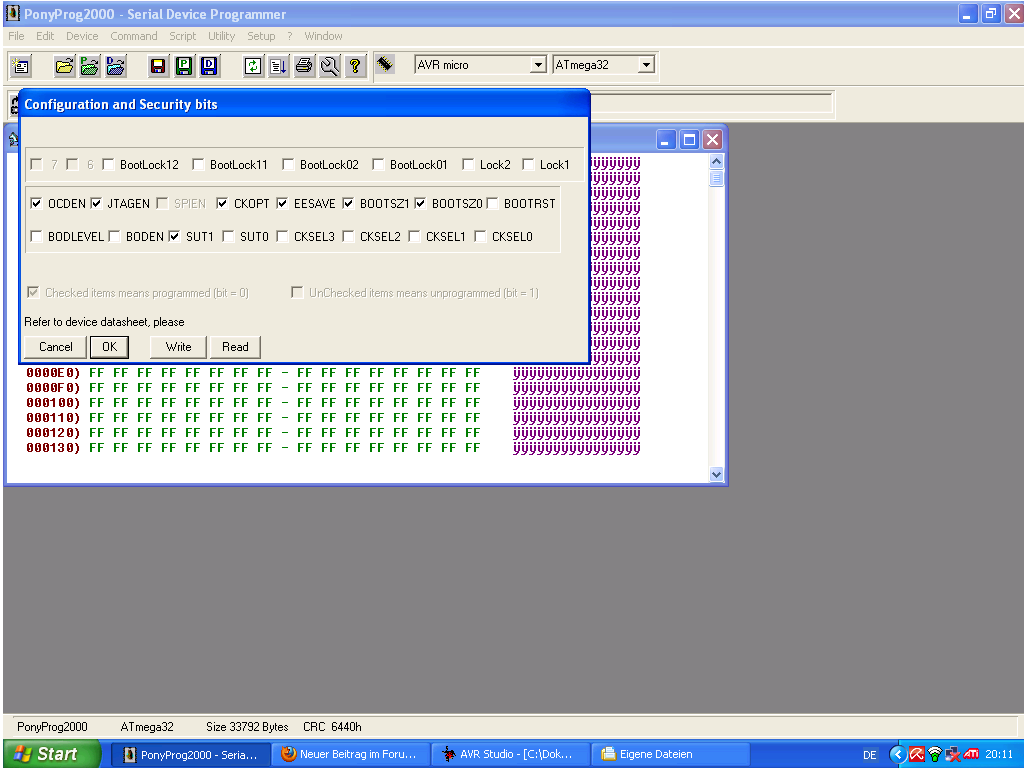Click blue Save Data (D) floppy icon
This screenshot has height=768, width=1024.
tap(209, 65)
